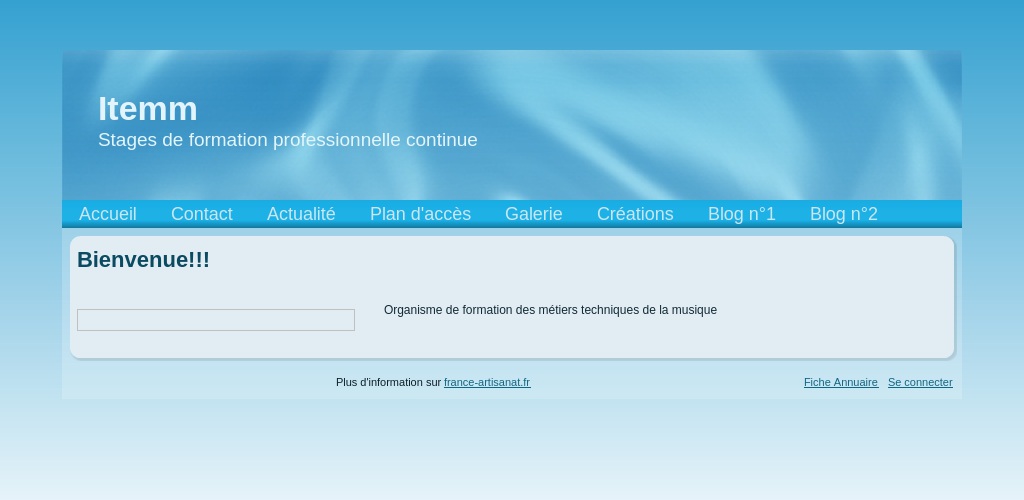Open the Actualité section
The height and width of the screenshot is (500, 1024).
coord(301,214)
